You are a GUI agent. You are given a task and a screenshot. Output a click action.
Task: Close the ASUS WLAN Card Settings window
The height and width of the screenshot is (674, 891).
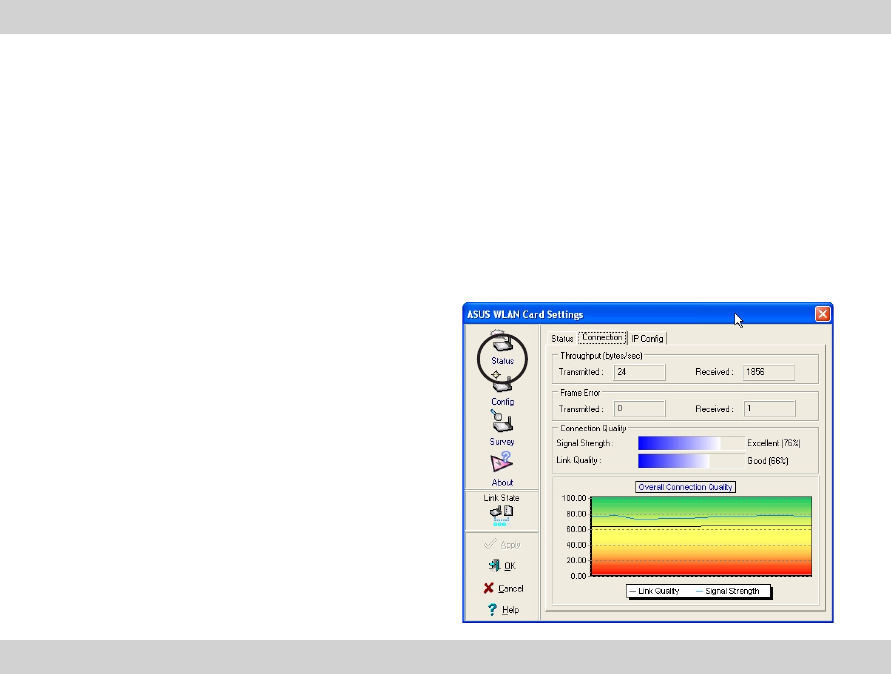[822, 314]
